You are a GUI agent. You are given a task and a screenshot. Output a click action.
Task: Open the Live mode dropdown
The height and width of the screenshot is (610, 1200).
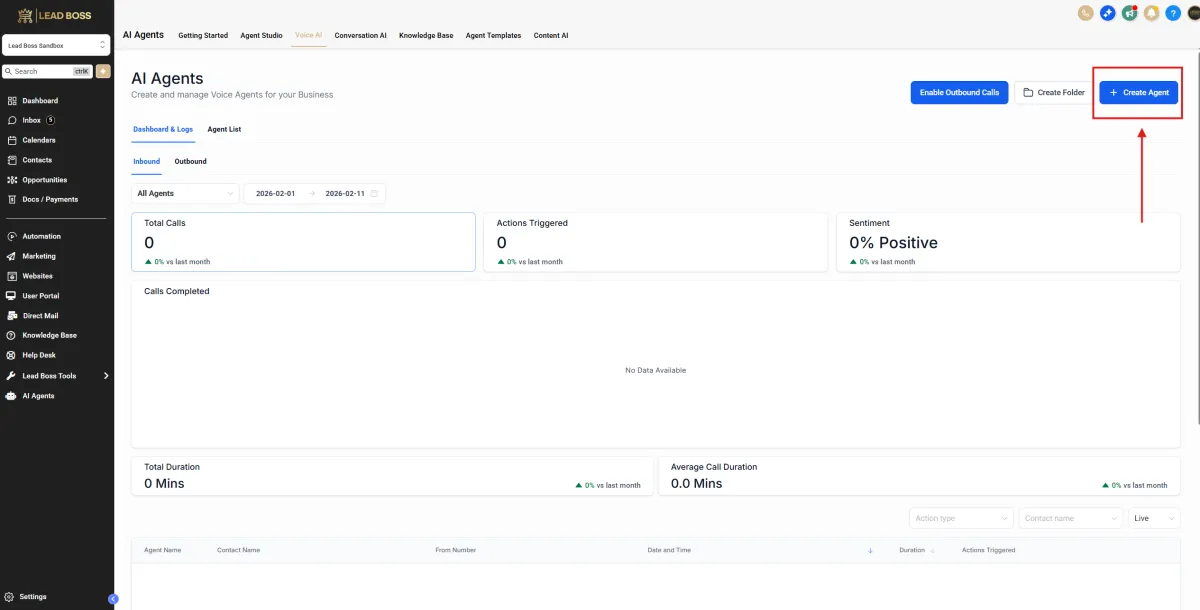pos(1154,518)
